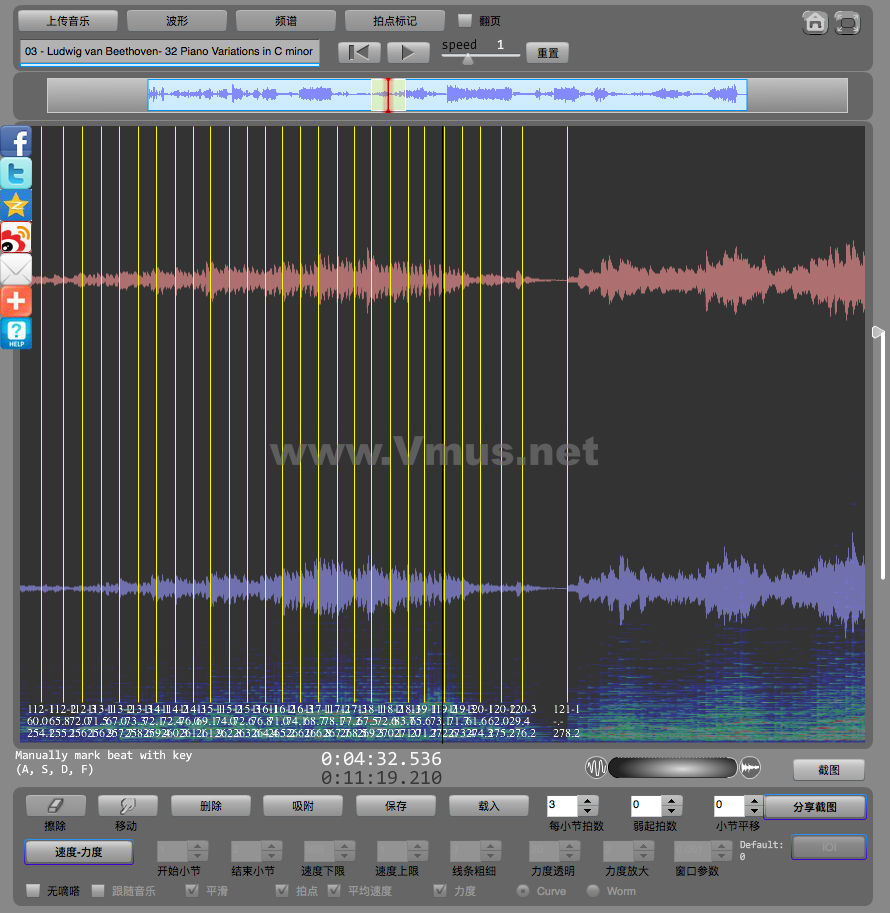This screenshot has height=913, width=890.
Task: Share by email envelope icon
Action: (x=16, y=268)
